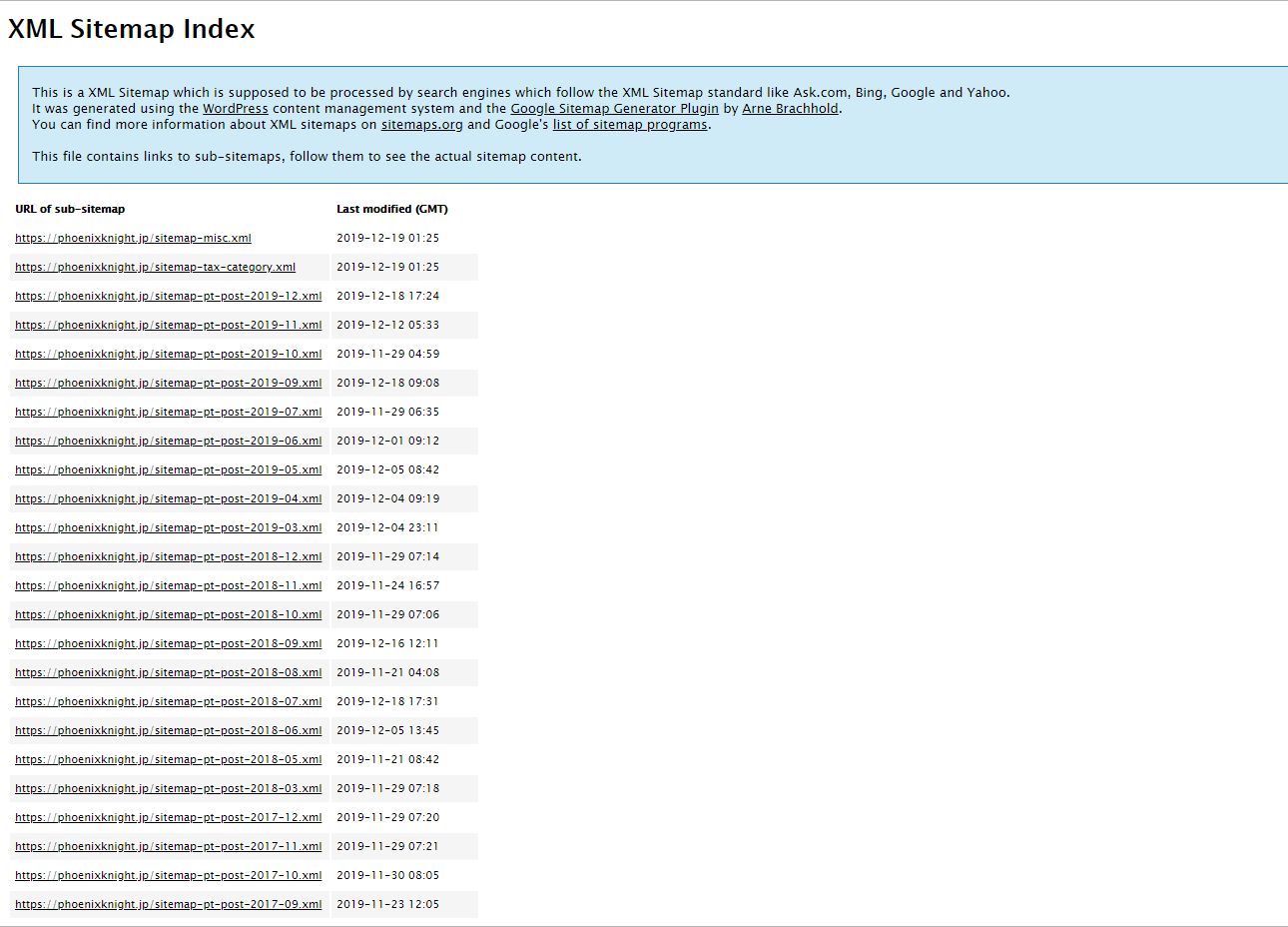The image size is (1288, 927).
Task: Open sitemap-pt-post-2018-08.xml
Action: click(168, 673)
